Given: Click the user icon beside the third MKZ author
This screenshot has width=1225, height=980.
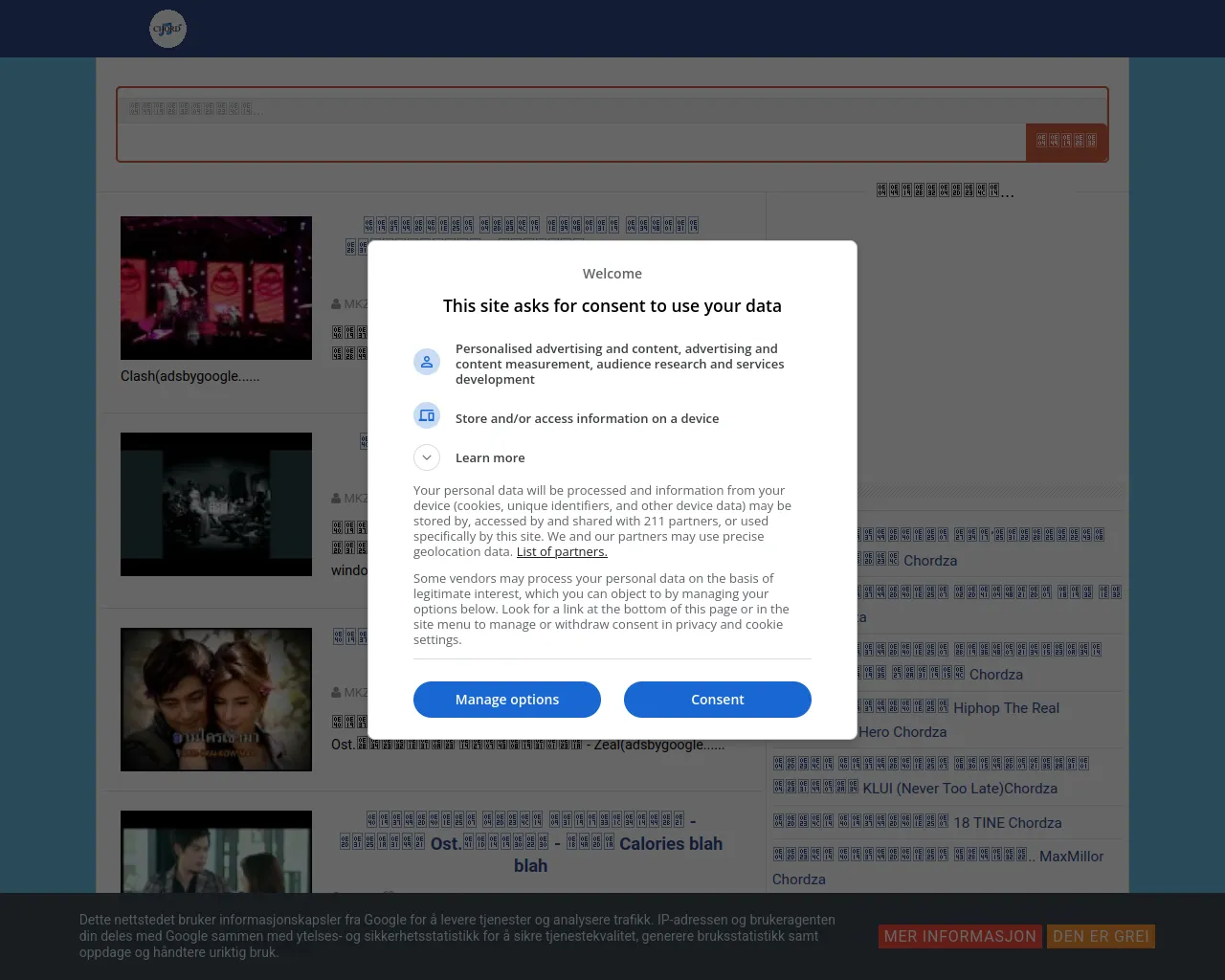Looking at the screenshot, I should [x=337, y=692].
